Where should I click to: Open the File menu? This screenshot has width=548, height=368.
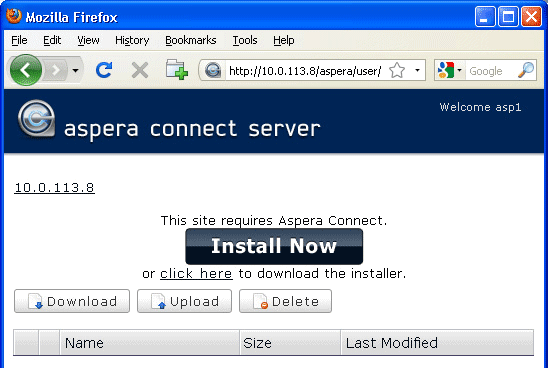19,41
